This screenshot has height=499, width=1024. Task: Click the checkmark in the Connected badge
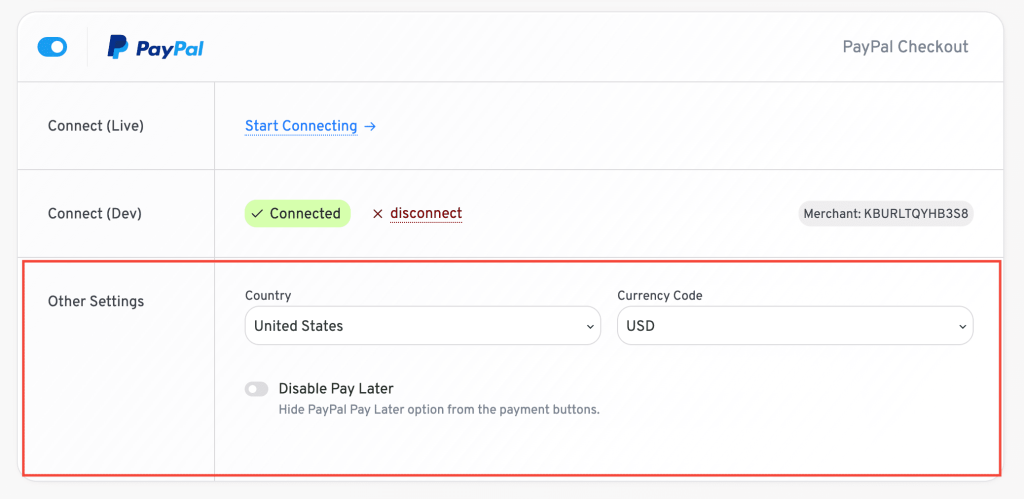(x=257, y=214)
